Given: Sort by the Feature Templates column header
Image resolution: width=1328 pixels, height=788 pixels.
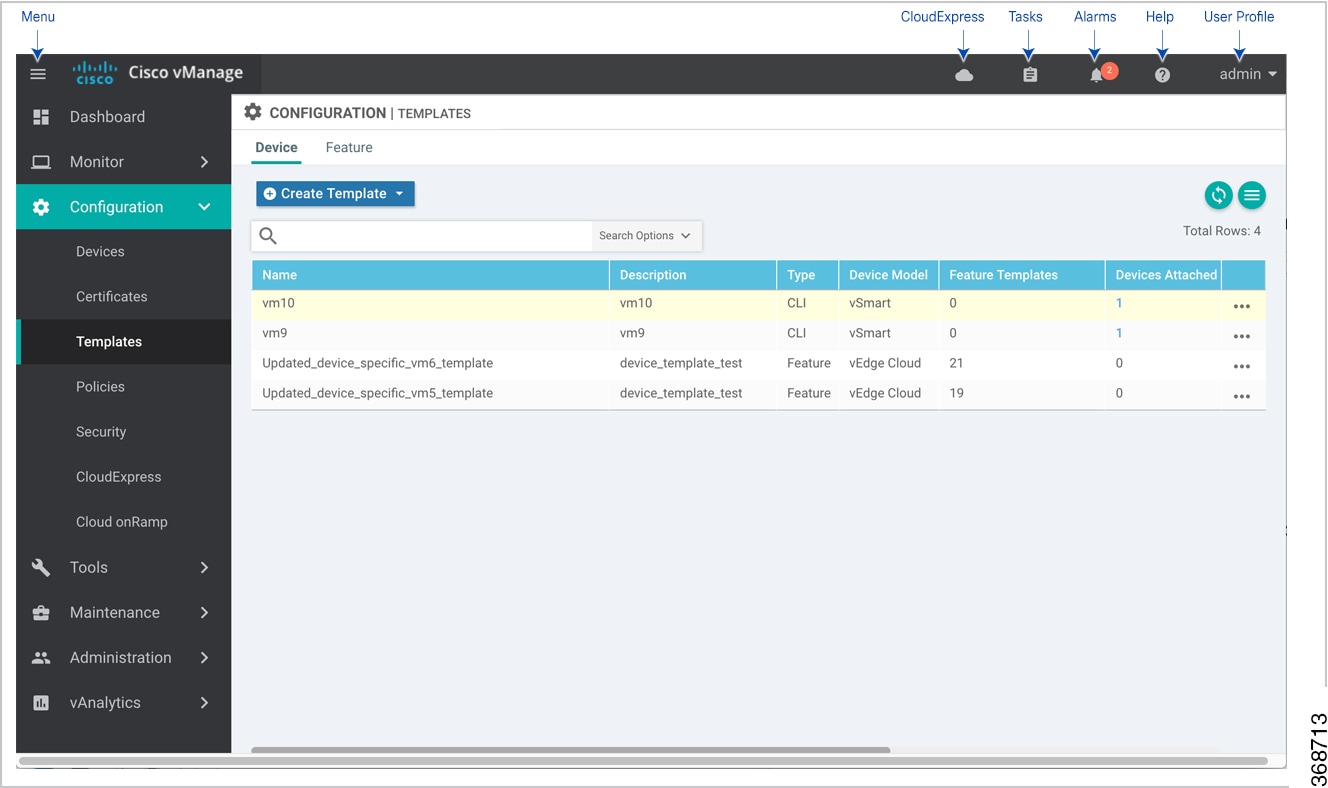Looking at the screenshot, I should click(1021, 275).
